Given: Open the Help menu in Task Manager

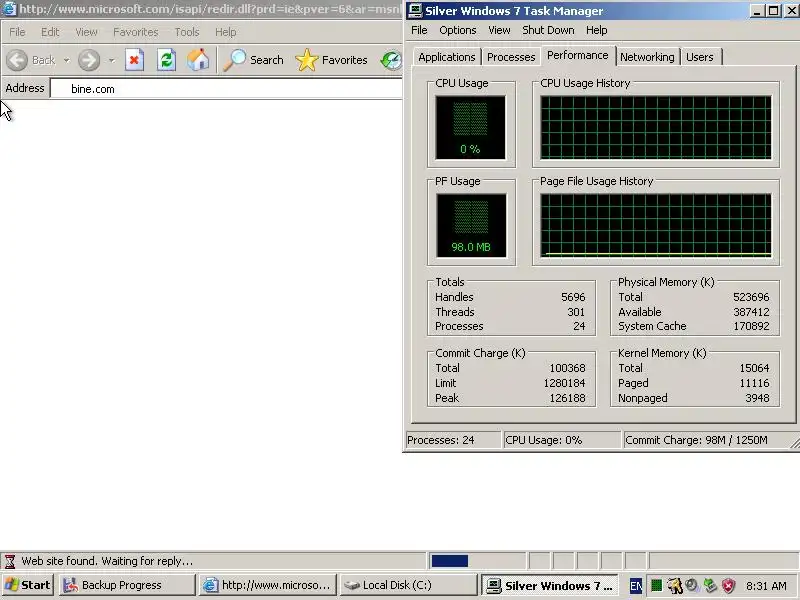Looking at the screenshot, I should [x=596, y=30].
